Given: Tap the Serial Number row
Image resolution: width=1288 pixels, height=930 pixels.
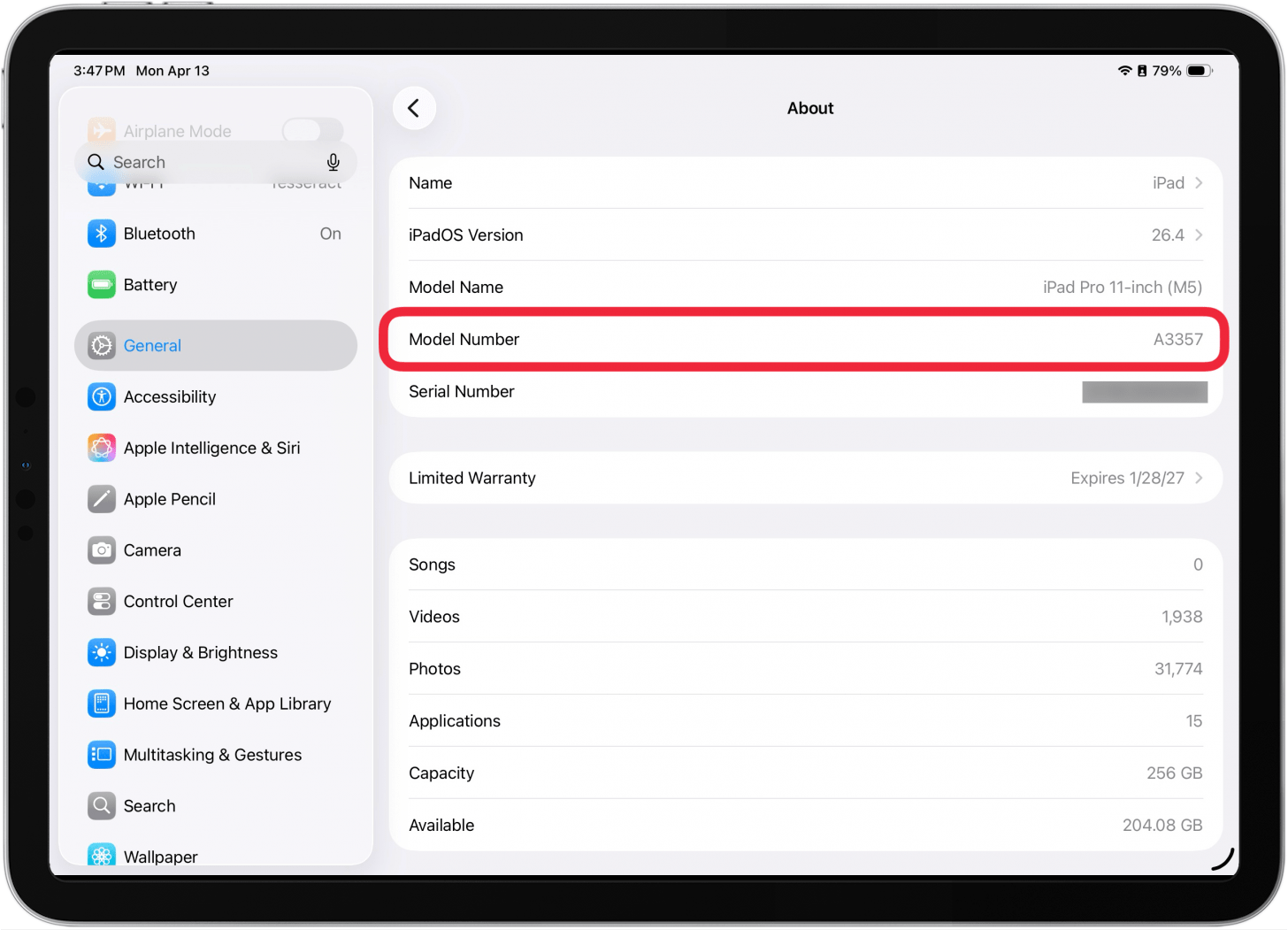Looking at the screenshot, I should tap(806, 392).
